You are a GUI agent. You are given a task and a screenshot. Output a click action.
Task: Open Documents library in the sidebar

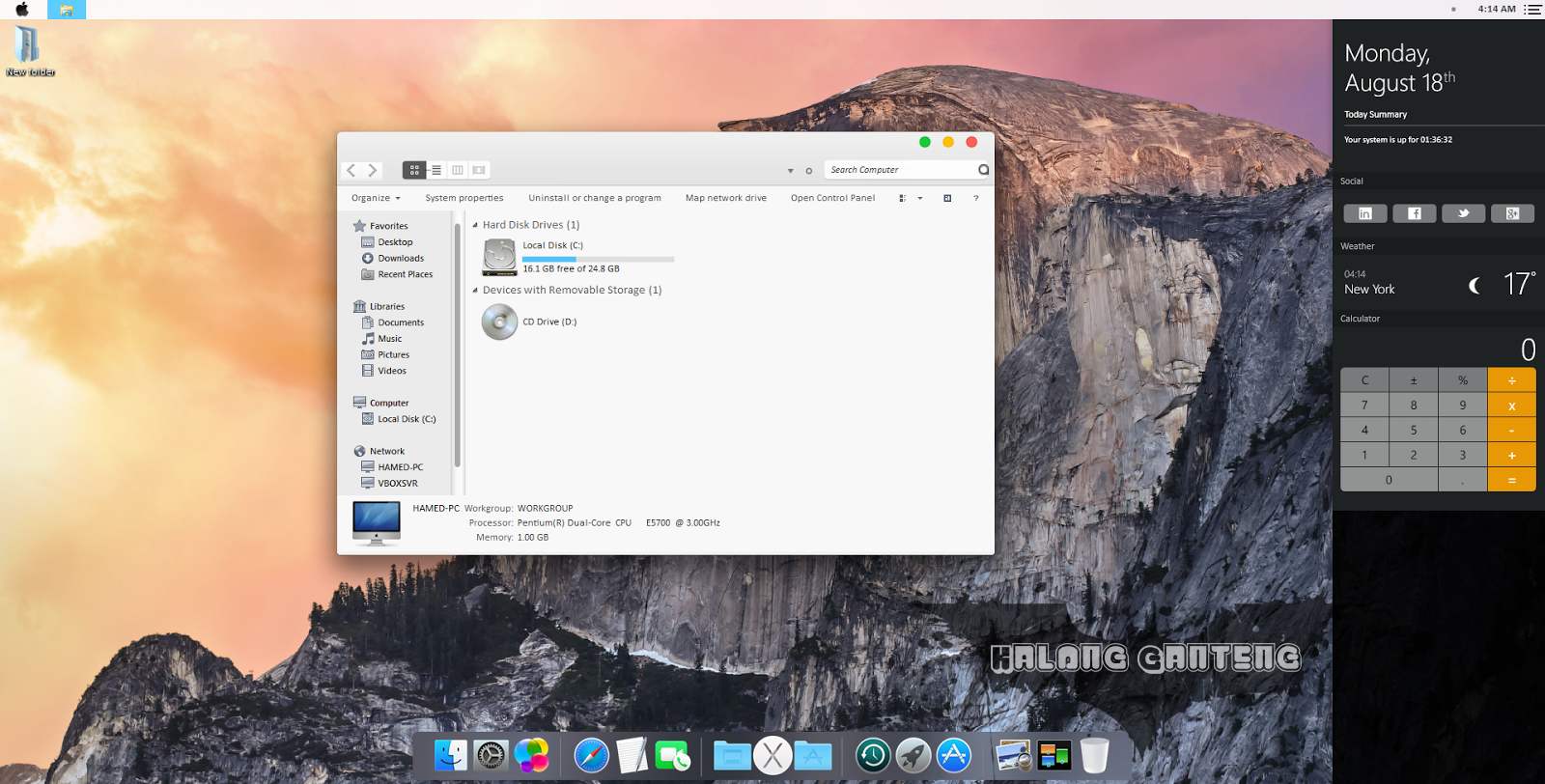(393, 322)
